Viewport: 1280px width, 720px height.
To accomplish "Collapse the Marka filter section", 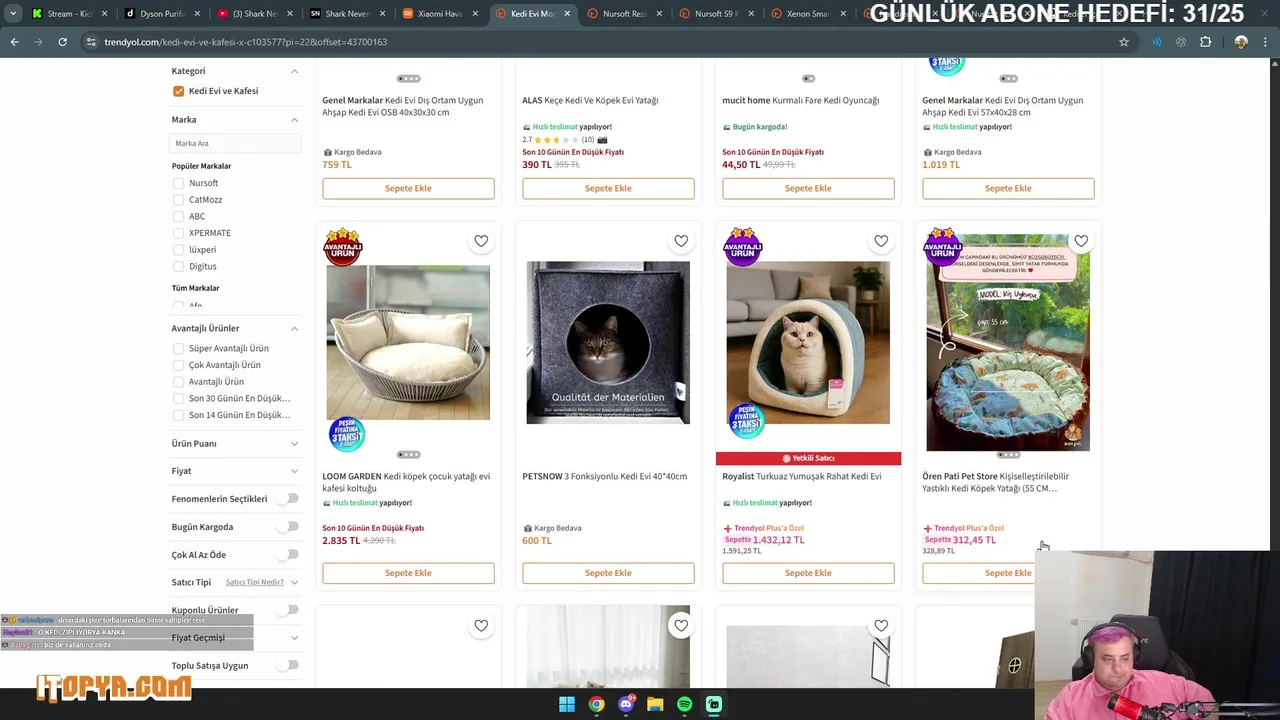I will (x=294, y=120).
